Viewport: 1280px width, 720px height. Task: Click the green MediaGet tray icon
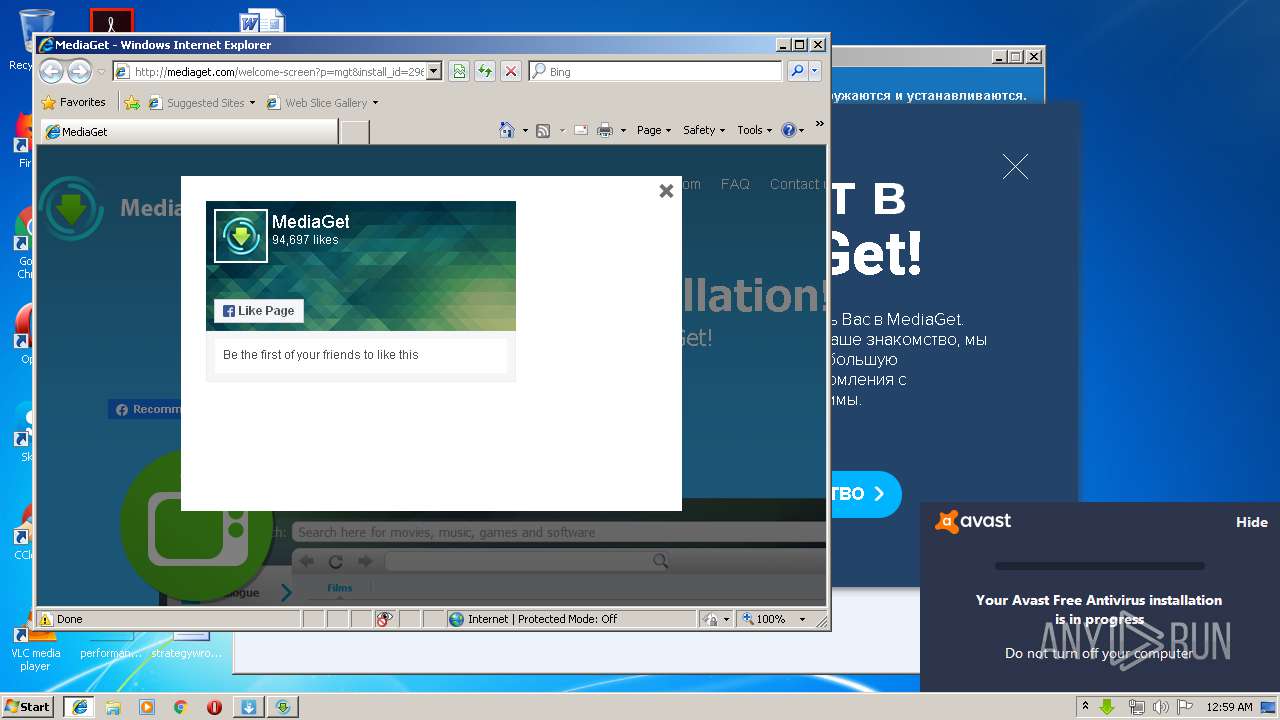pos(1107,707)
